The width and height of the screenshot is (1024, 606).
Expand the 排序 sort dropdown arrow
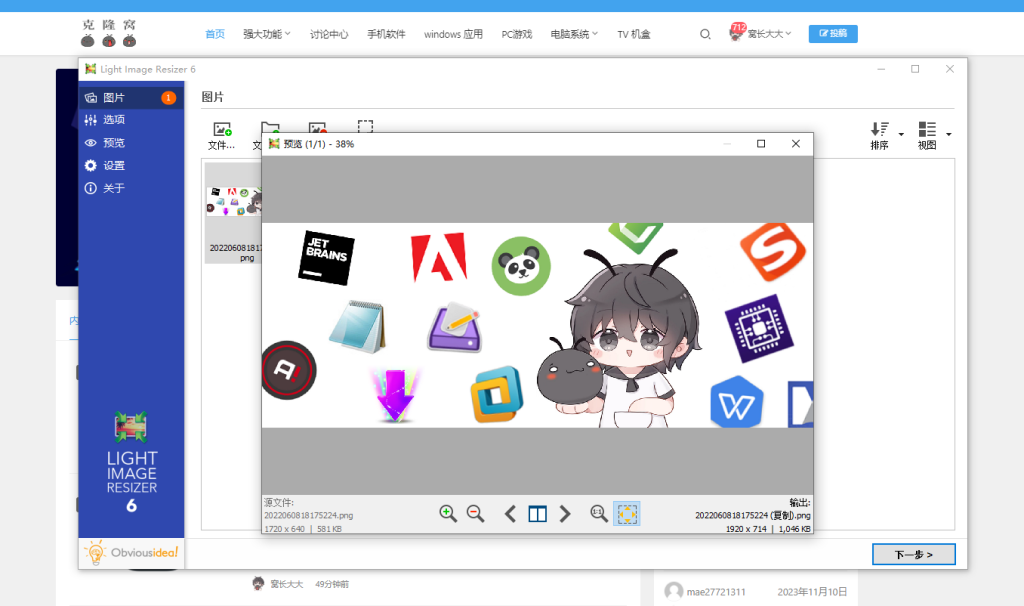[901, 134]
